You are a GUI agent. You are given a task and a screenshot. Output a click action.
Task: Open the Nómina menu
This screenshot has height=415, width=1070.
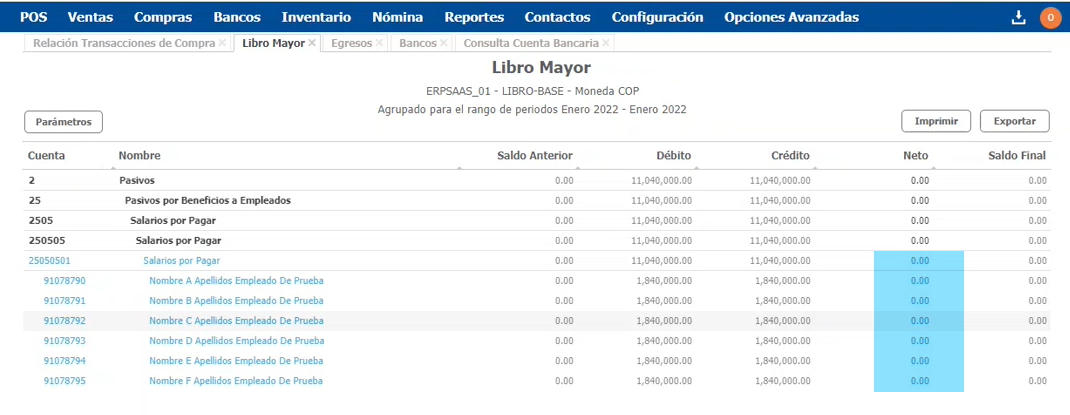(397, 17)
